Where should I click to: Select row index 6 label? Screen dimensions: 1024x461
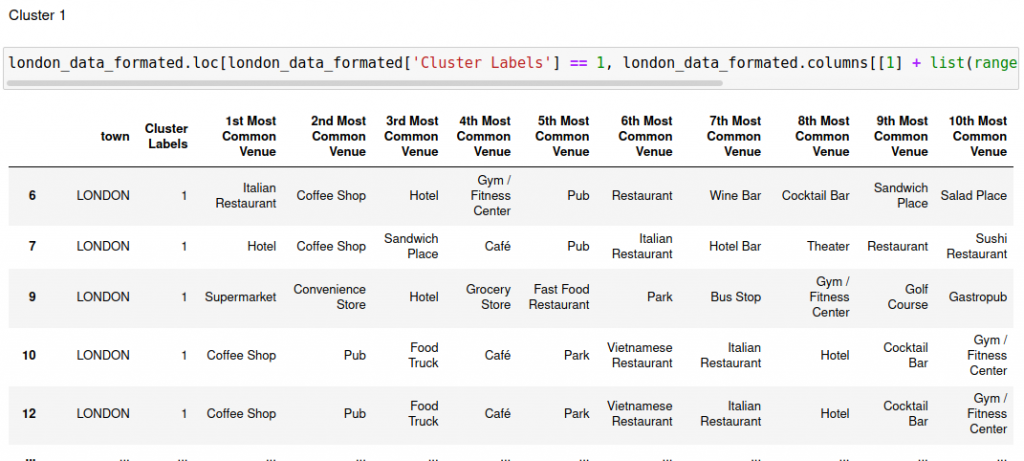[32, 196]
